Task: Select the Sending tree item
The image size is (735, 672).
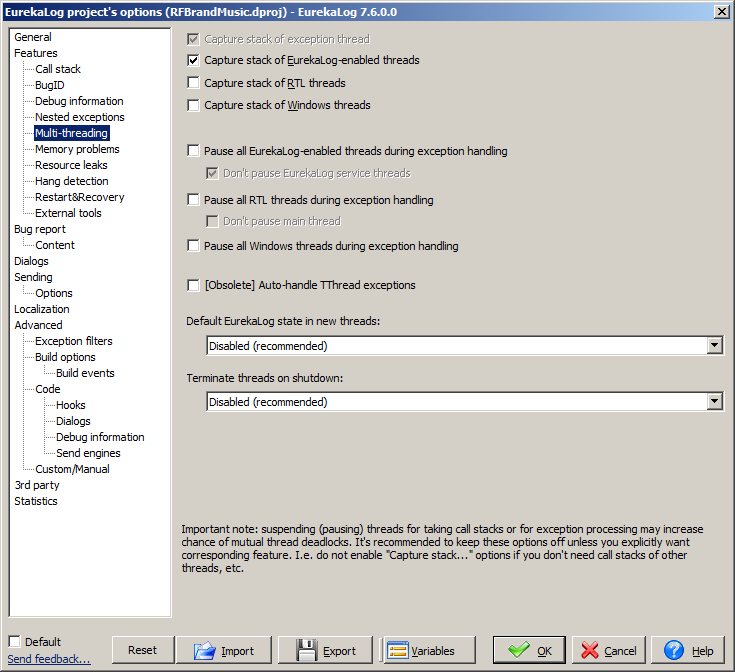Action: tap(33, 277)
